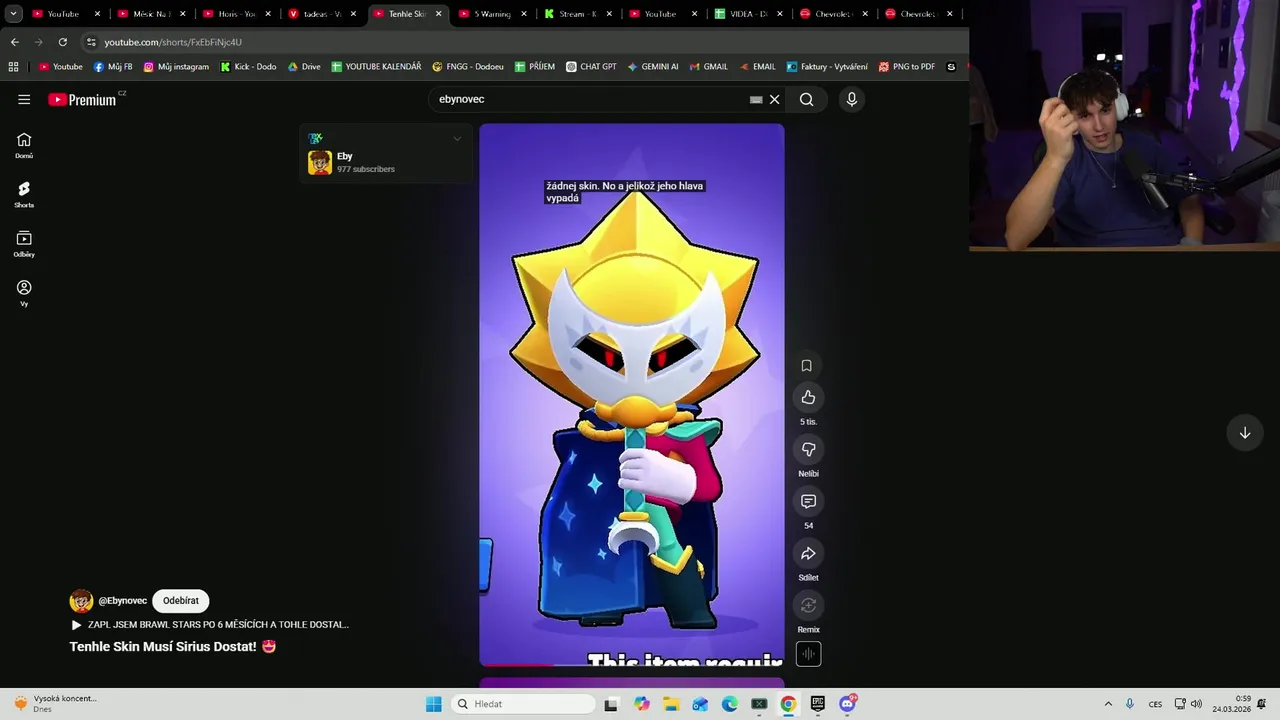Run search with the magnifier button
Screen dimensions: 1280x720
click(806, 99)
